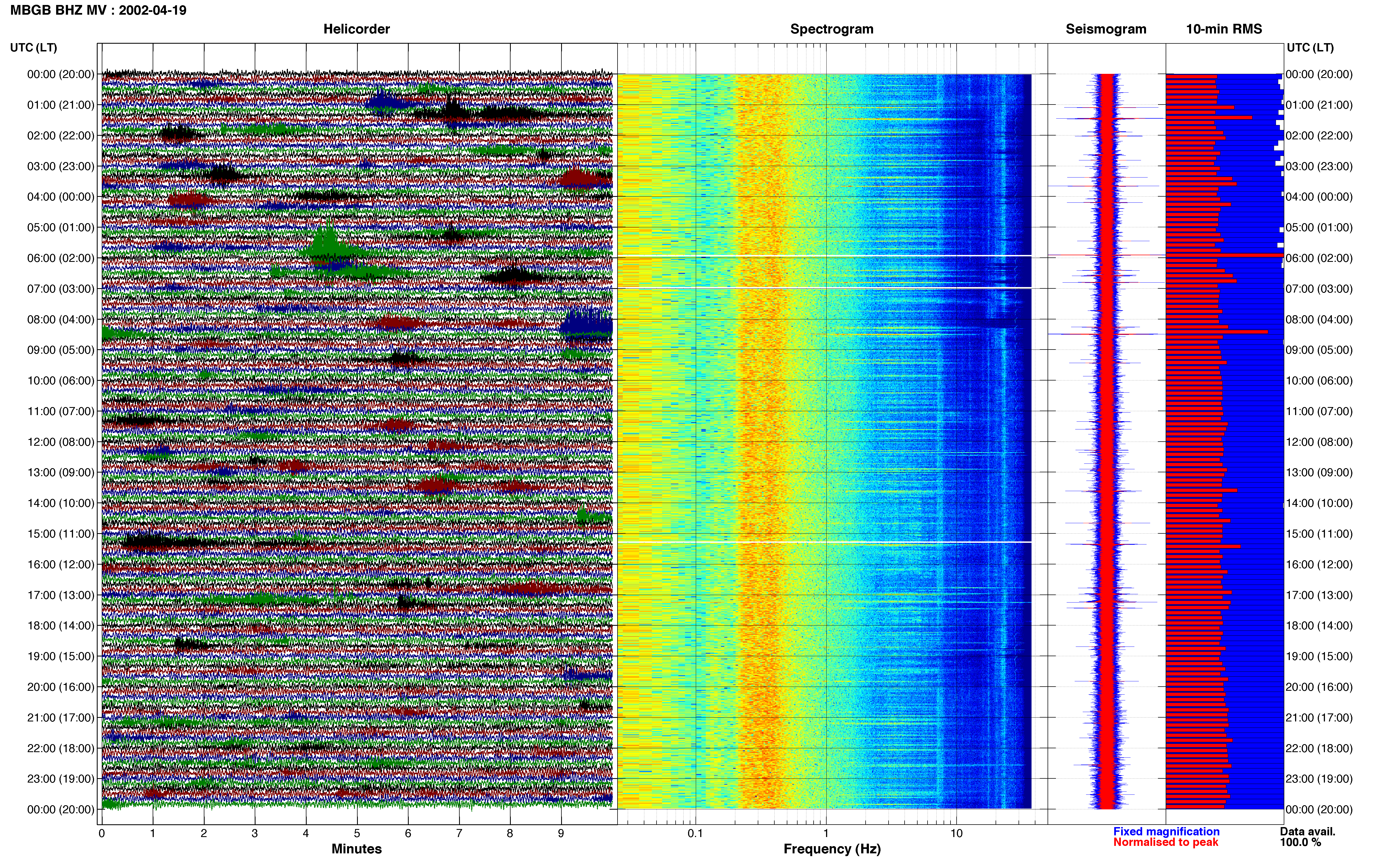The width and height of the screenshot is (1388, 868).
Task: Click the left '08:00 (04:00)' time label
Action: point(61,319)
